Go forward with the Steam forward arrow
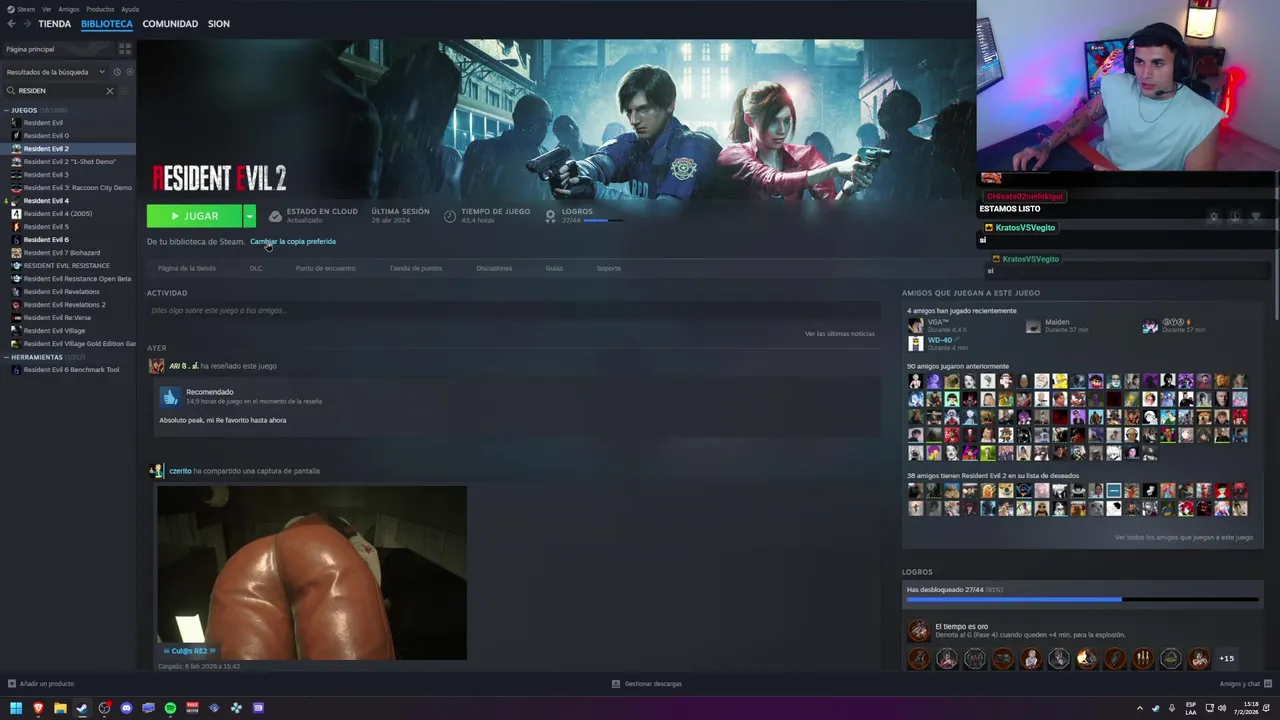The image size is (1280, 720). tap(25, 24)
